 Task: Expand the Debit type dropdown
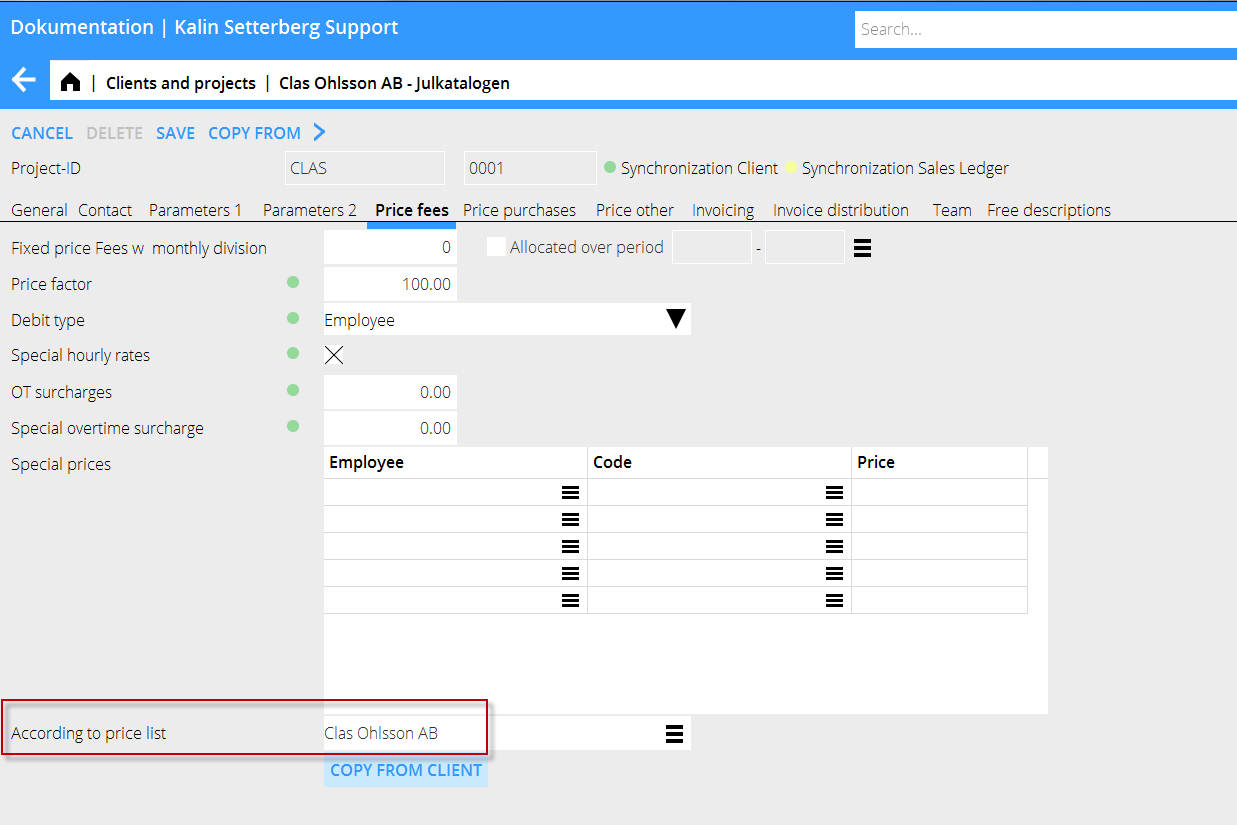pyautogui.click(x=676, y=320)
